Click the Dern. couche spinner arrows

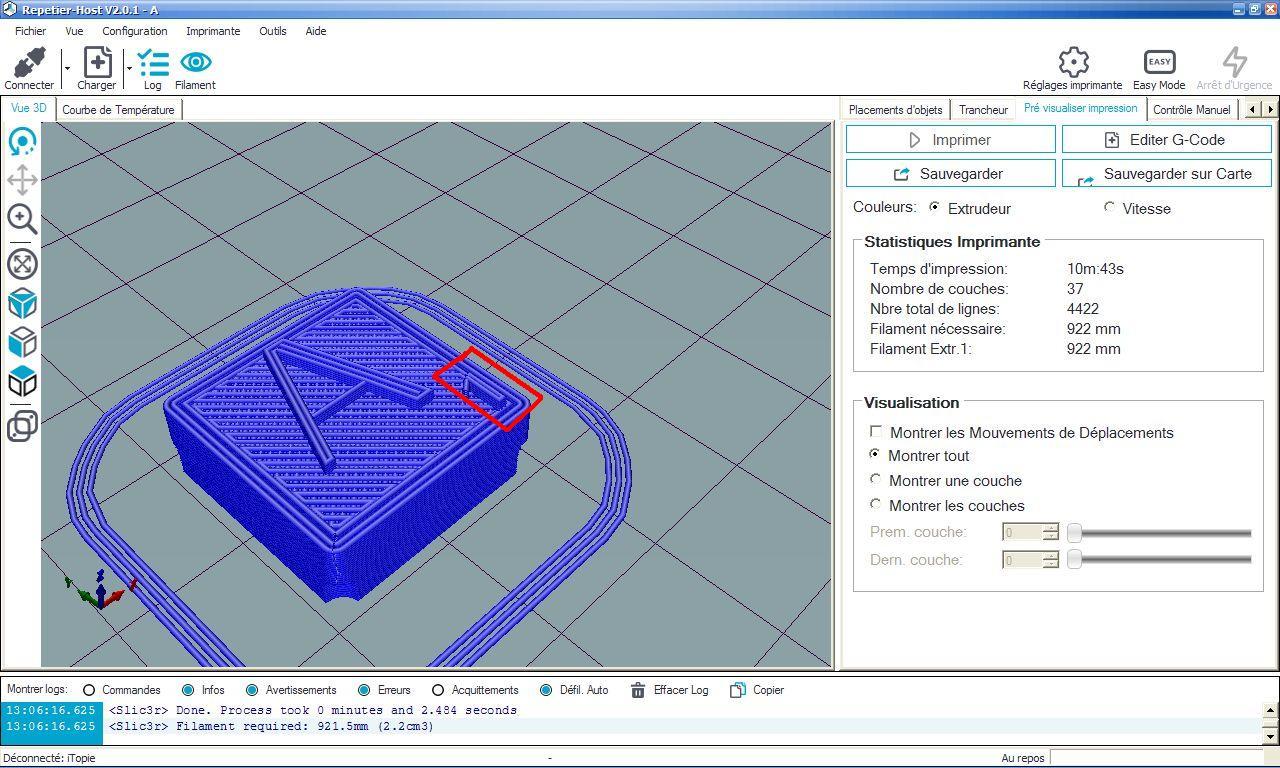(1050, 560)
